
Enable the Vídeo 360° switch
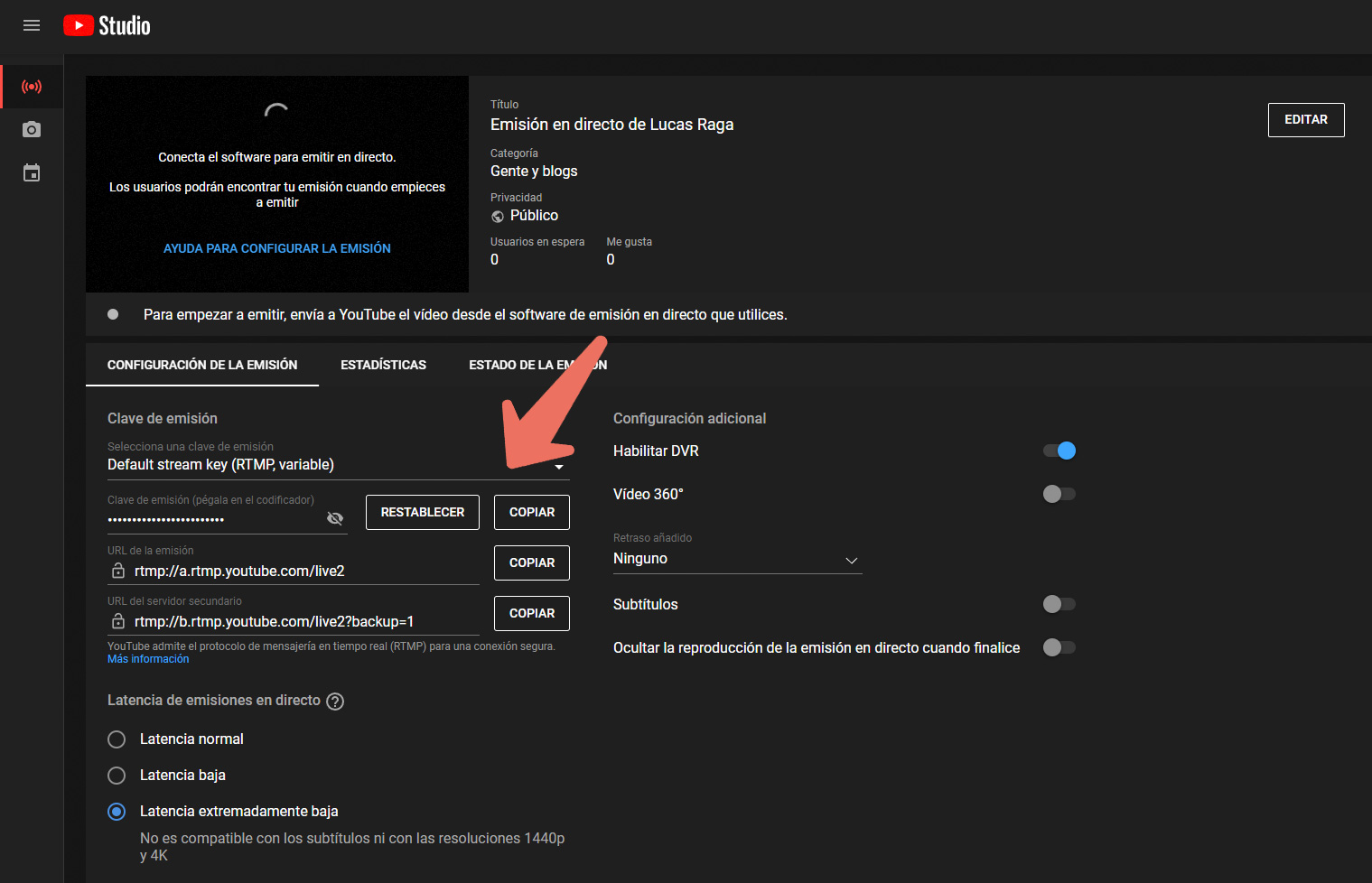pos(1059,494)
